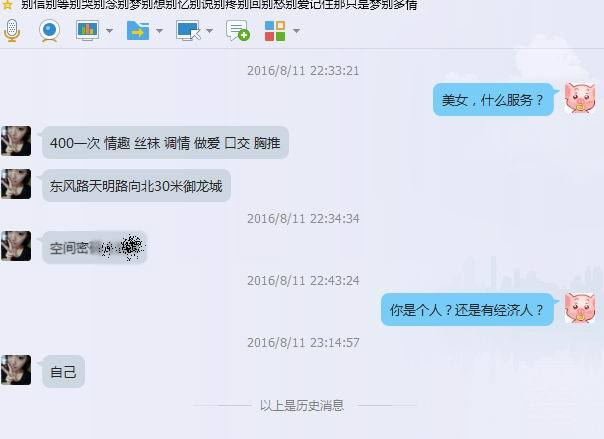Start a video call with the webcam icon
Image resolution: width=604 pixels, height=439 pixels.
pyautogui.click(x=50, y=30)
